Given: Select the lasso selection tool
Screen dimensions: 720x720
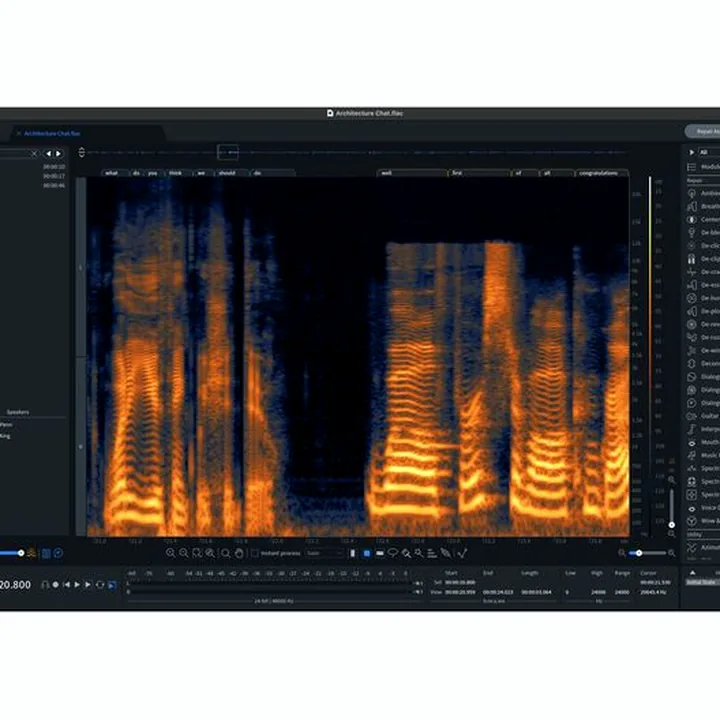Looking at the screenshot, I should [393, 553].
